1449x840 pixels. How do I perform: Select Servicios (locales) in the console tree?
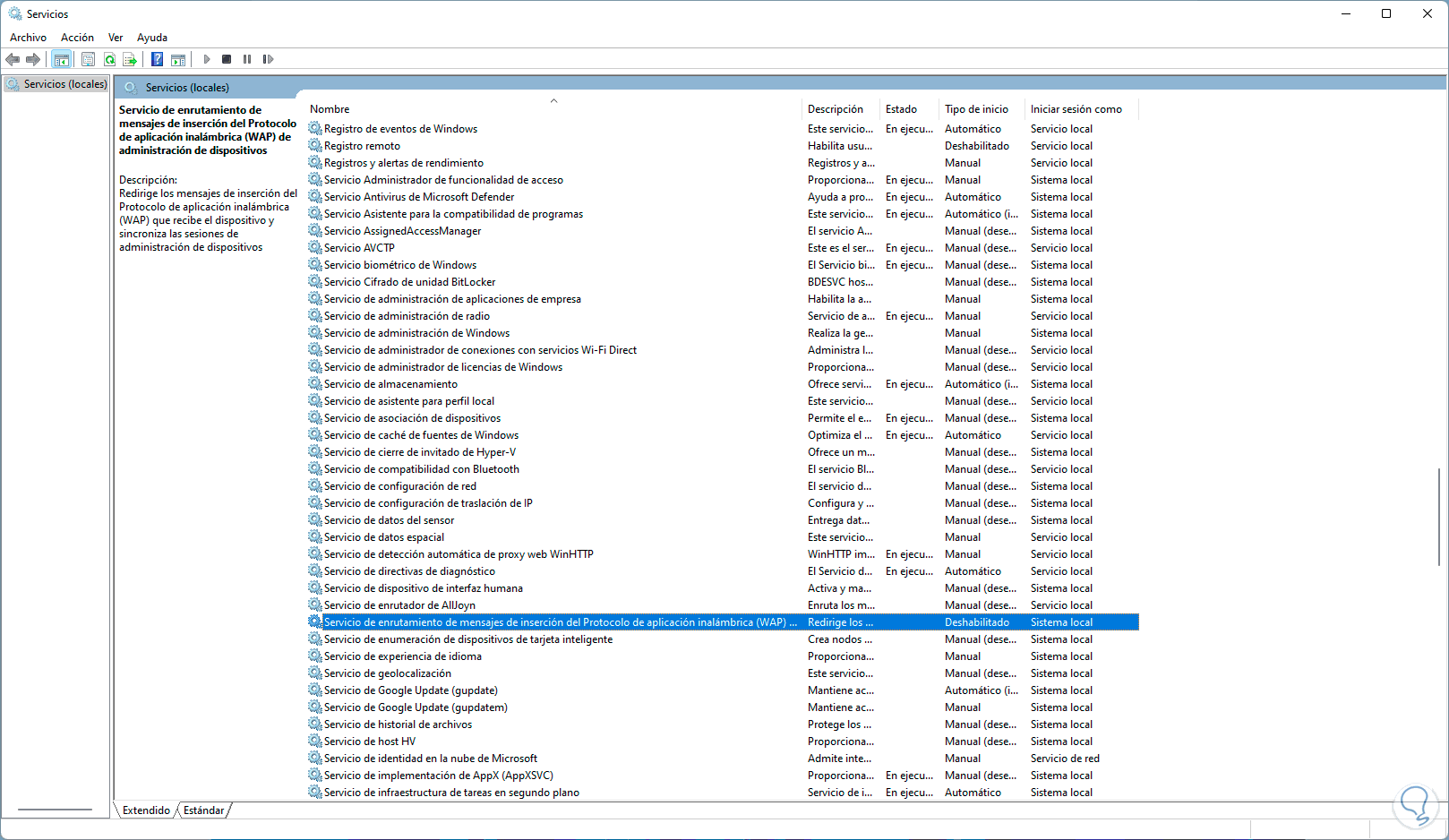64,84
